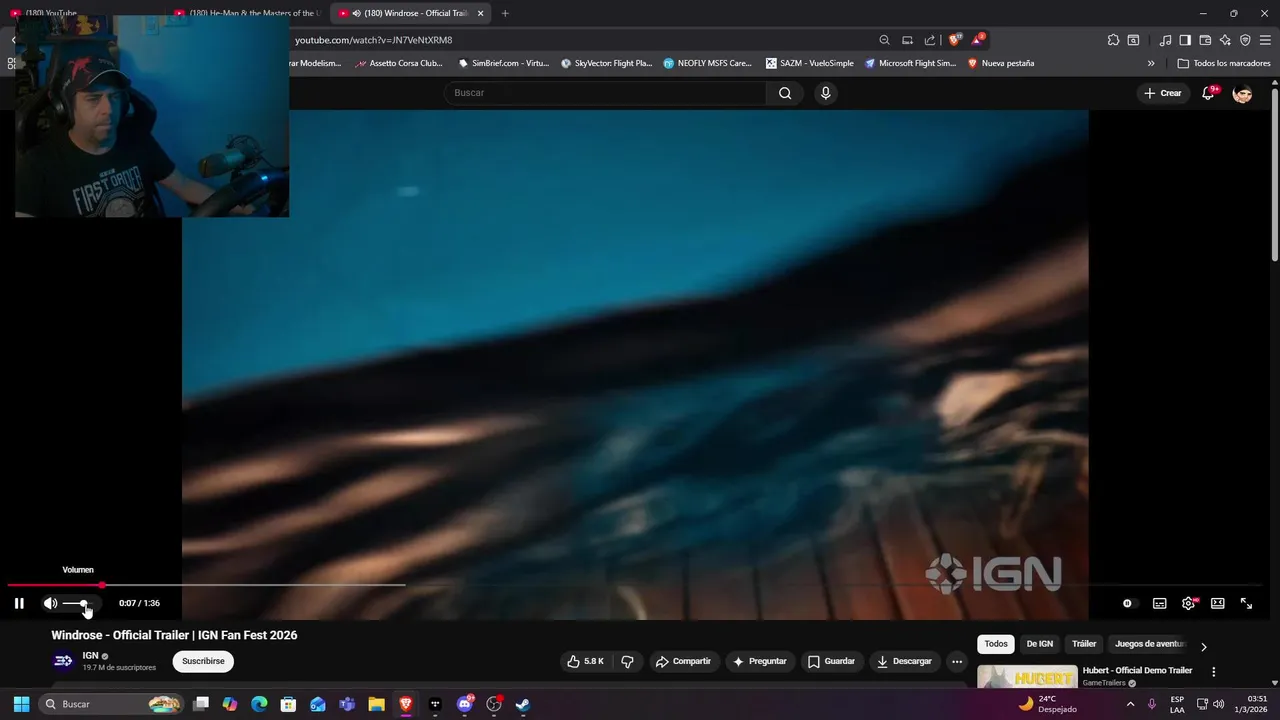
Task: Open File Explorer from the taskbar
Action: (376, 704)
